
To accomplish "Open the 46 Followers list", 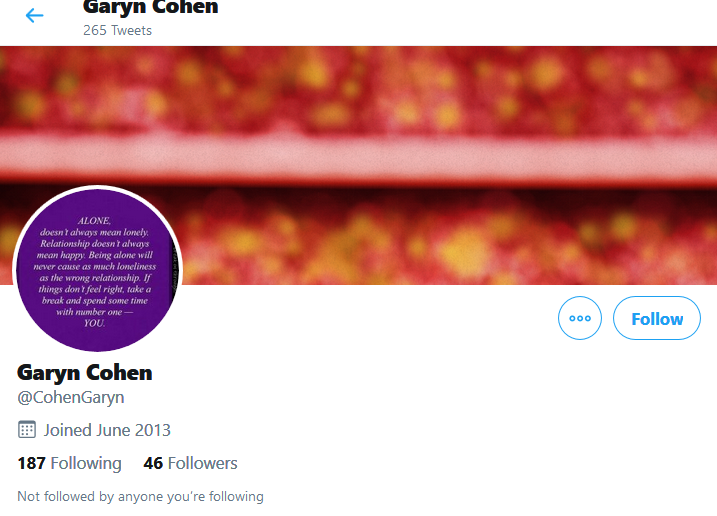I will pyautogui.click(x=190, y=463).
